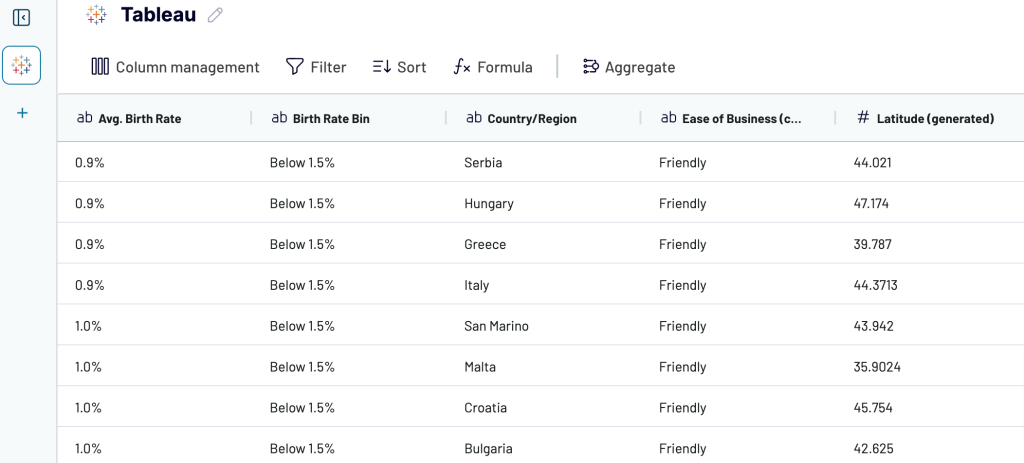This screenshot has height=463, width=1024.
Task: Open the Formula tool
Action: click(x=492, y=67)
